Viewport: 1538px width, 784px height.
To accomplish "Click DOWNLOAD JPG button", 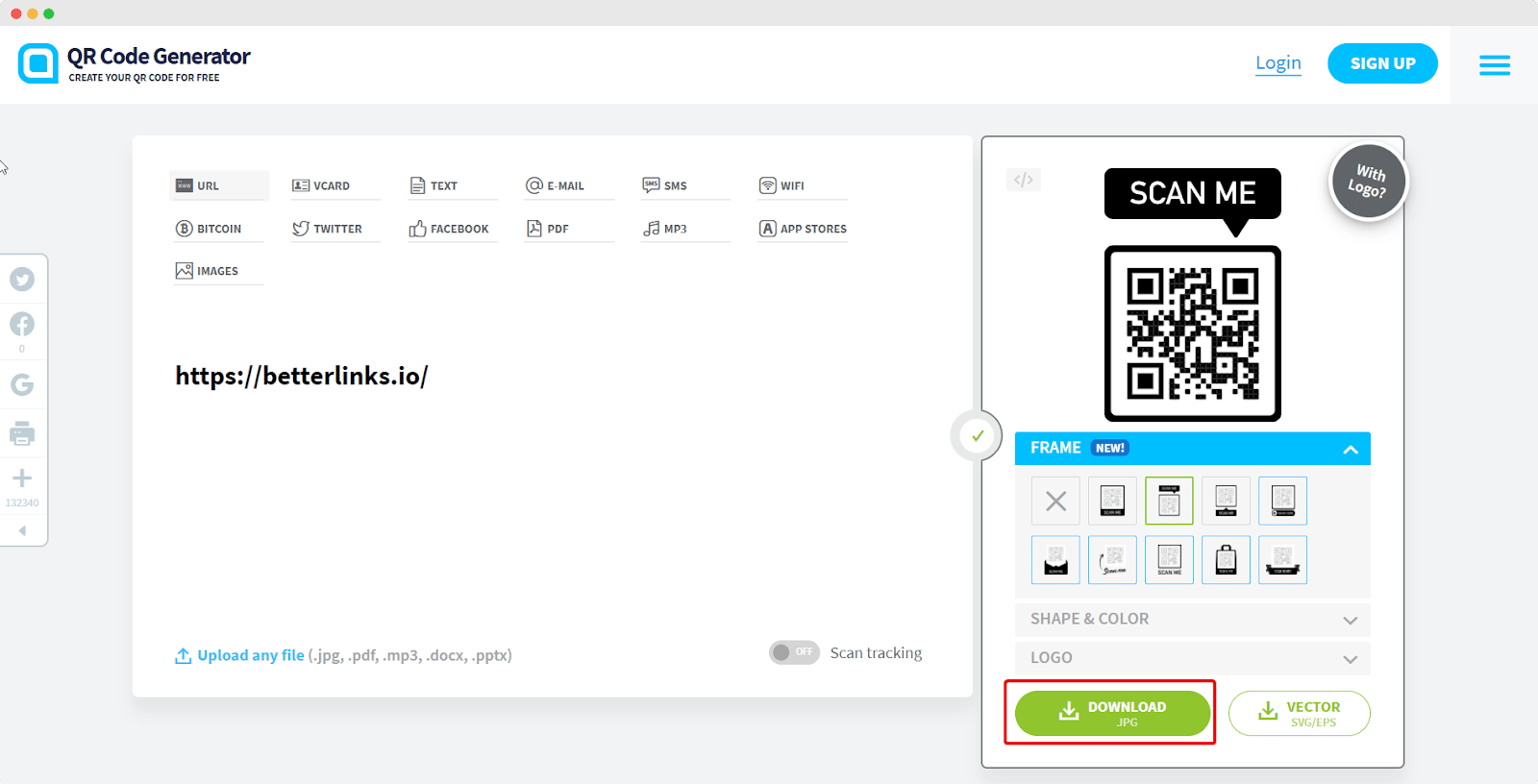I will 1112,713.
